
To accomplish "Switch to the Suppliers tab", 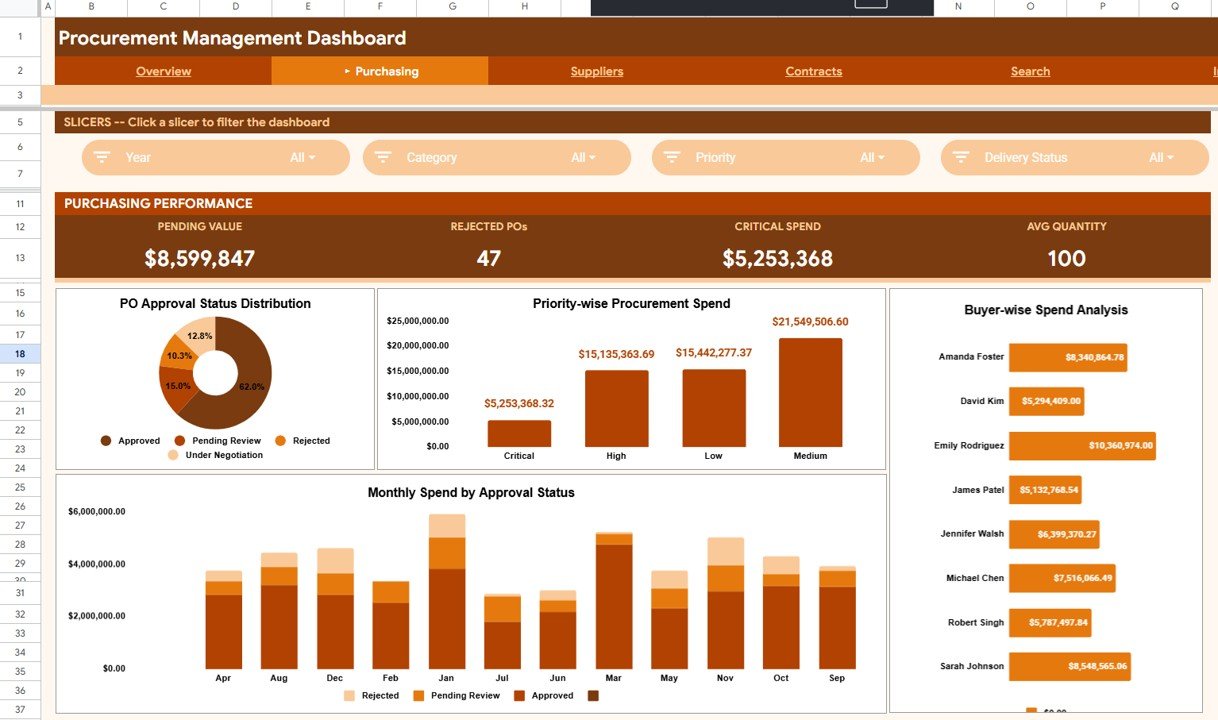I will [x=596, y=71].
